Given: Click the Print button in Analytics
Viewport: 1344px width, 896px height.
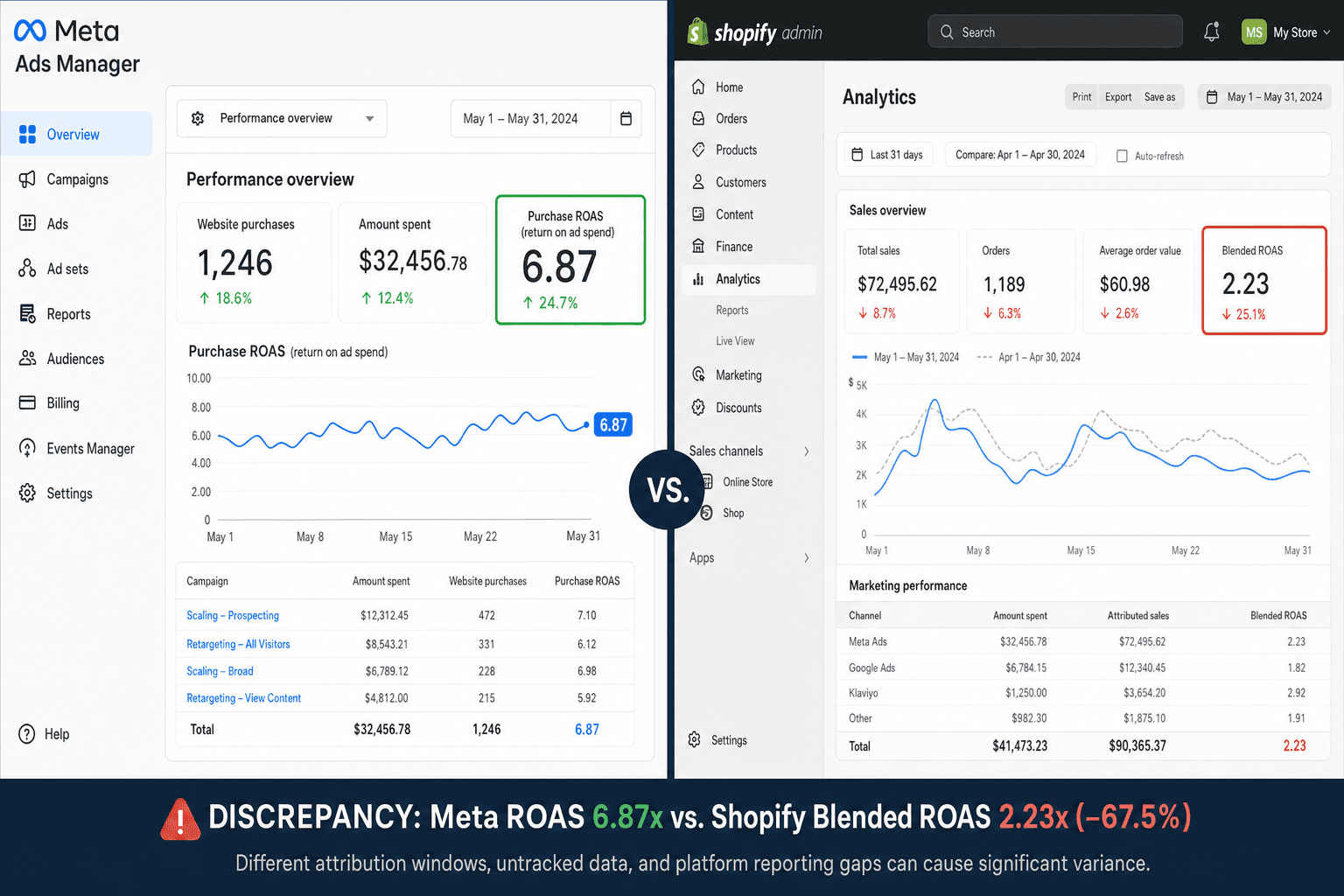Looking at the screenshot, I should [x=1081, y=97].
